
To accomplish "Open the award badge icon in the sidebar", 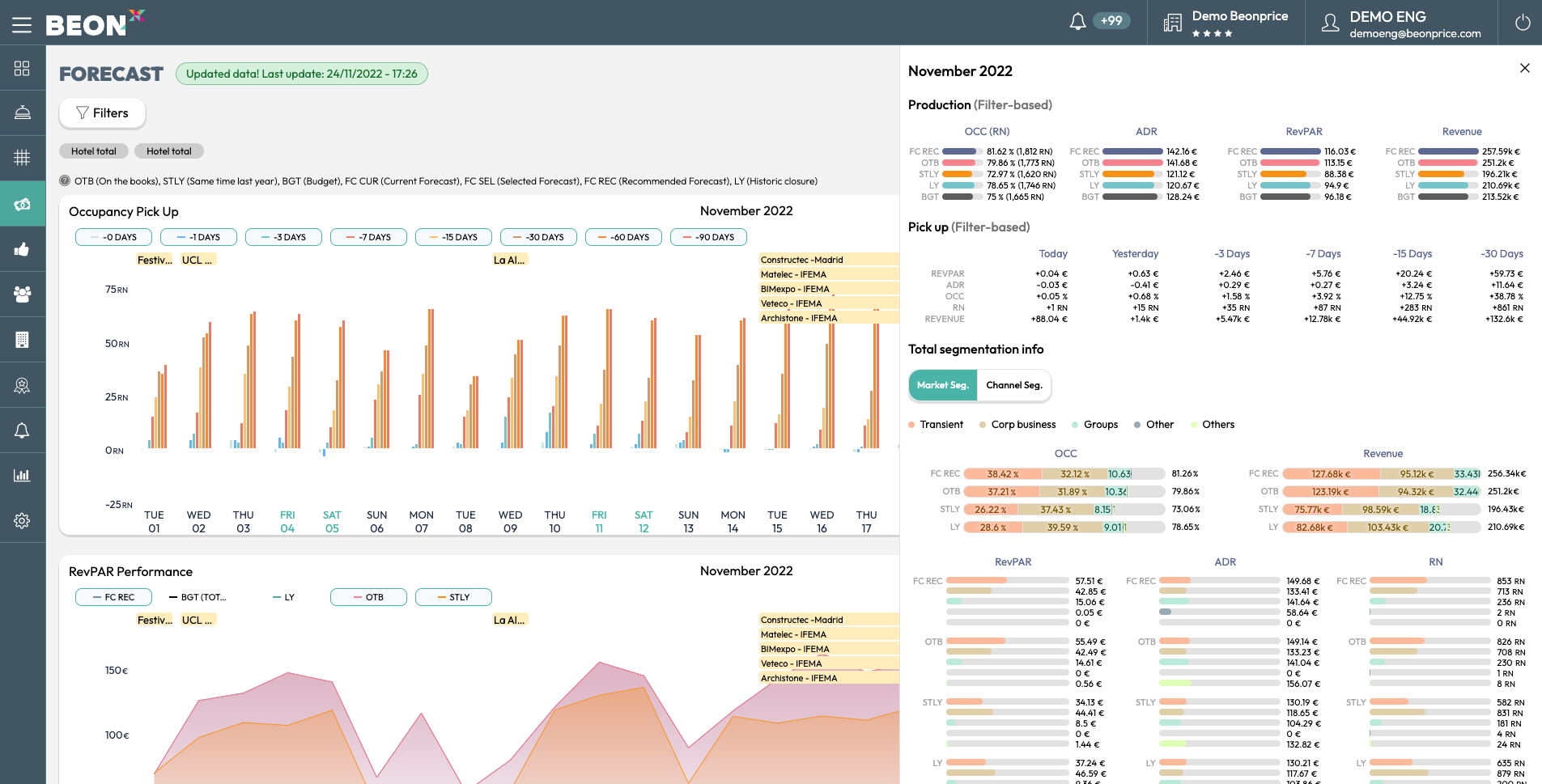I will [22, 385].
